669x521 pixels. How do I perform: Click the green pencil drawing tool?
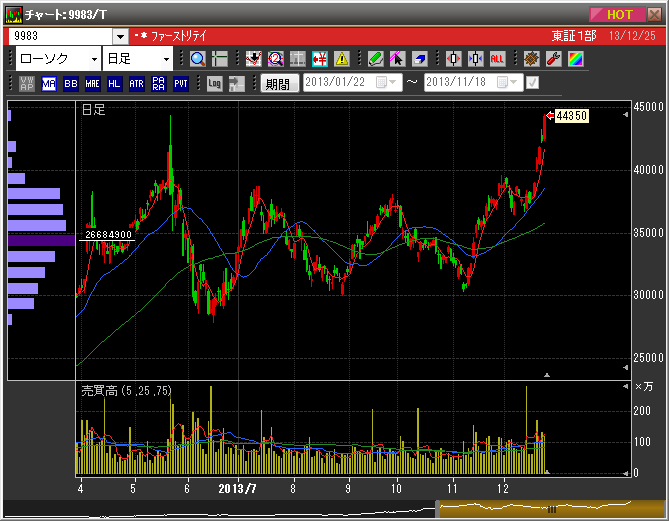(375, 59)
